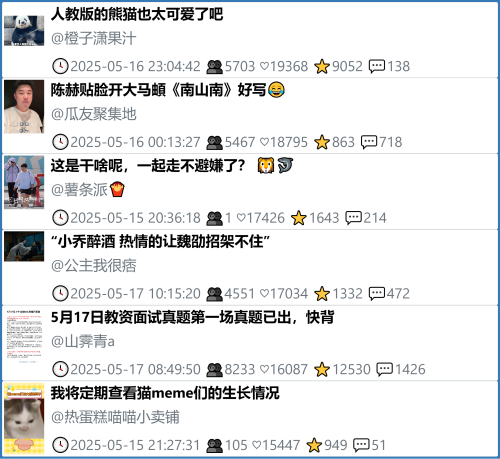Viewport: 500px width, 459px height.
Task: Open the 陈赫贴脸开大马頔 post title
Action: tap(168, 90)
